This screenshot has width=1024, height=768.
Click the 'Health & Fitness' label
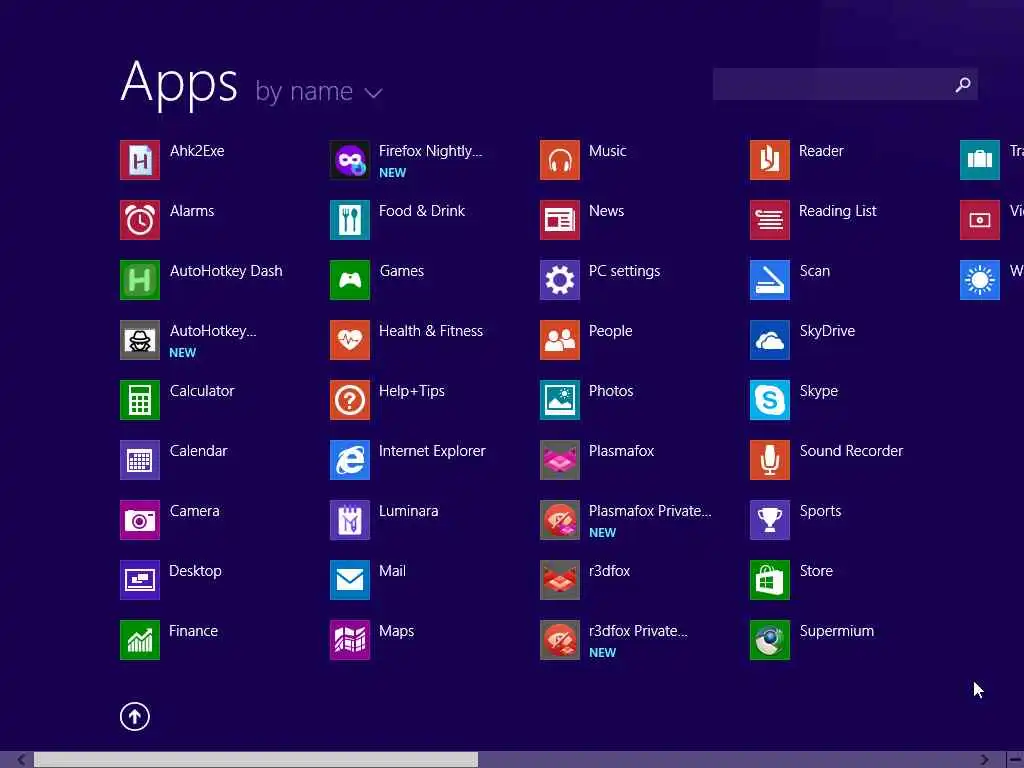click(x=431, y=331)
